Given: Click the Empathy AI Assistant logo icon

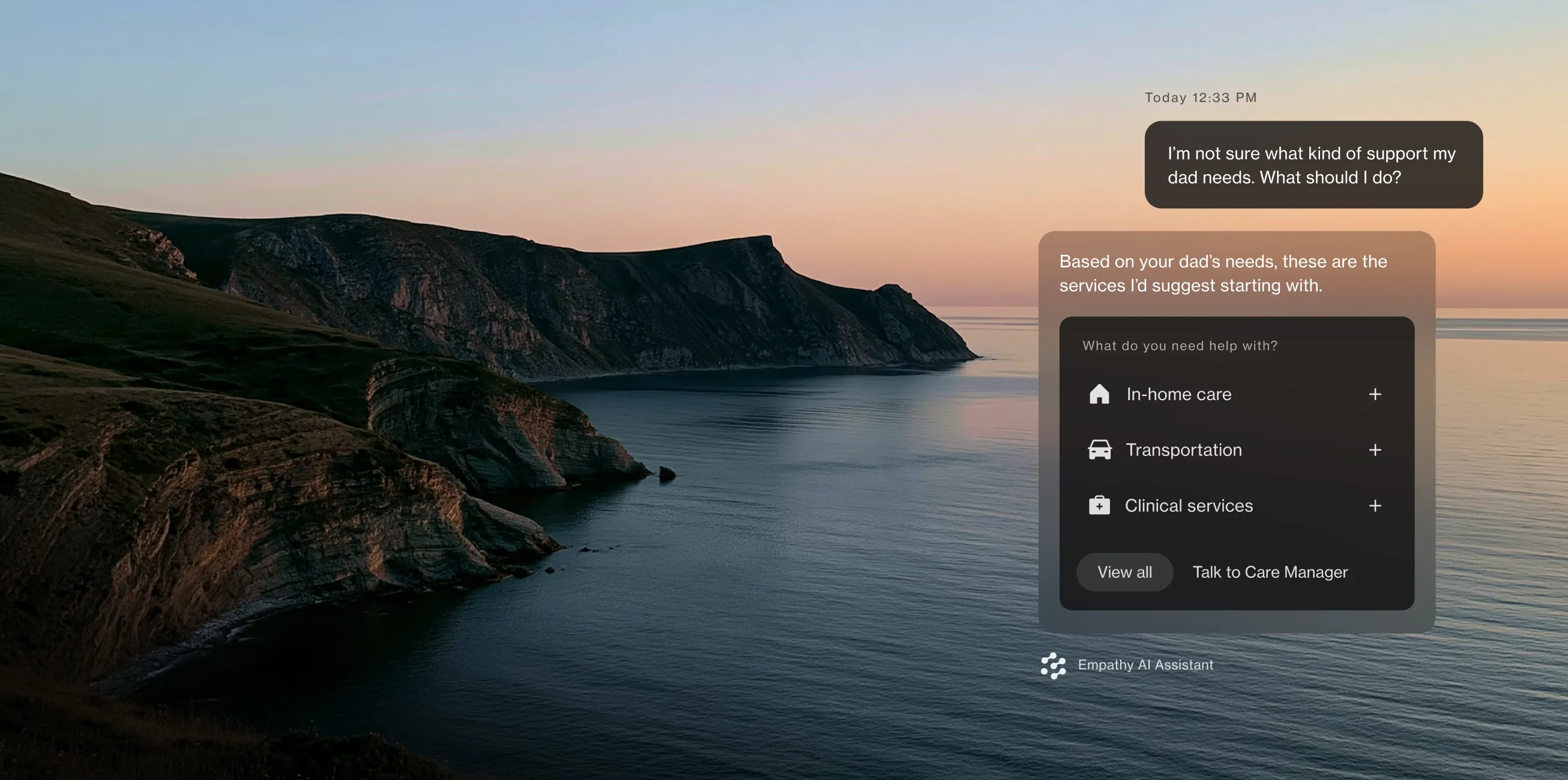Looking at the screenshot, I should tap(1053, 665).
